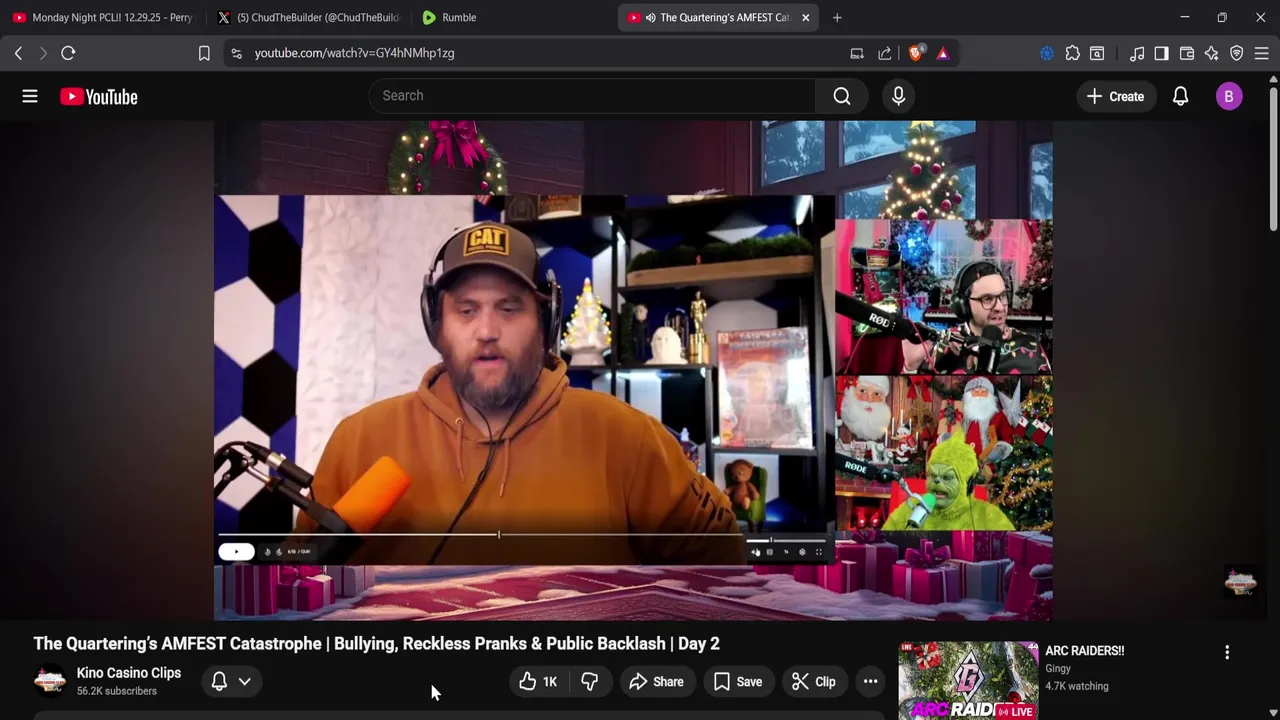The width and height of the screenshot is (1280, 720).
Task: Go back with the browser back arrow
Action: (x=18, y=53)
